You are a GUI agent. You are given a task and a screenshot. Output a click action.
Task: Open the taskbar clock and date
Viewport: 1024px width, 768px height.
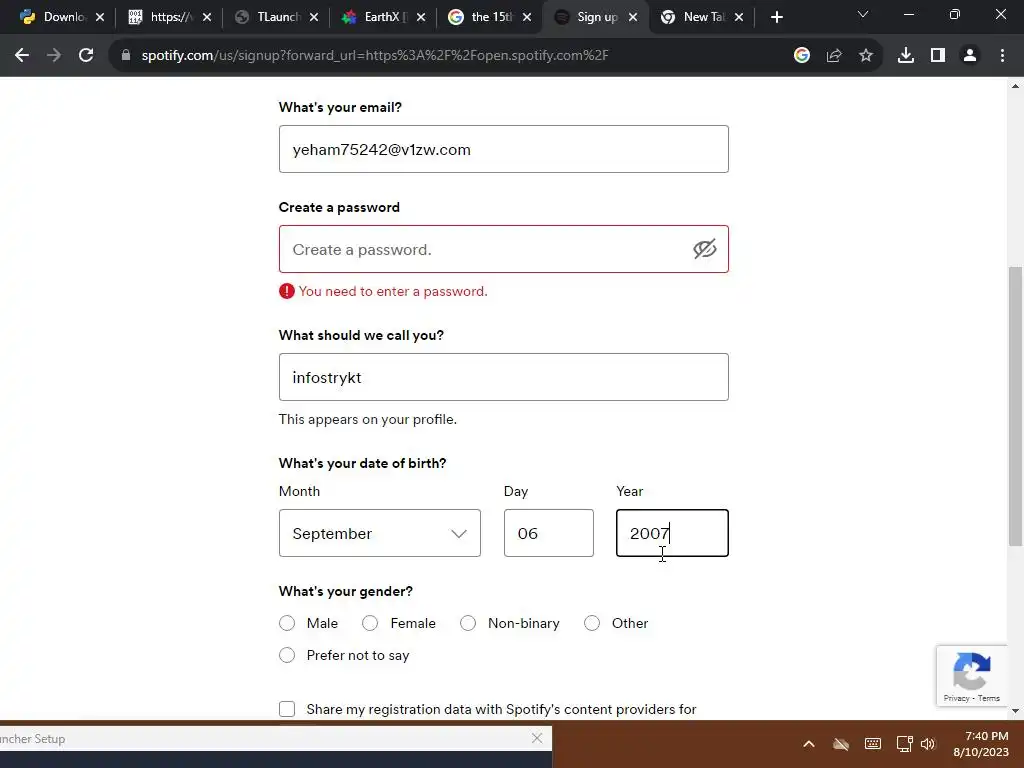tap(980, 744)
